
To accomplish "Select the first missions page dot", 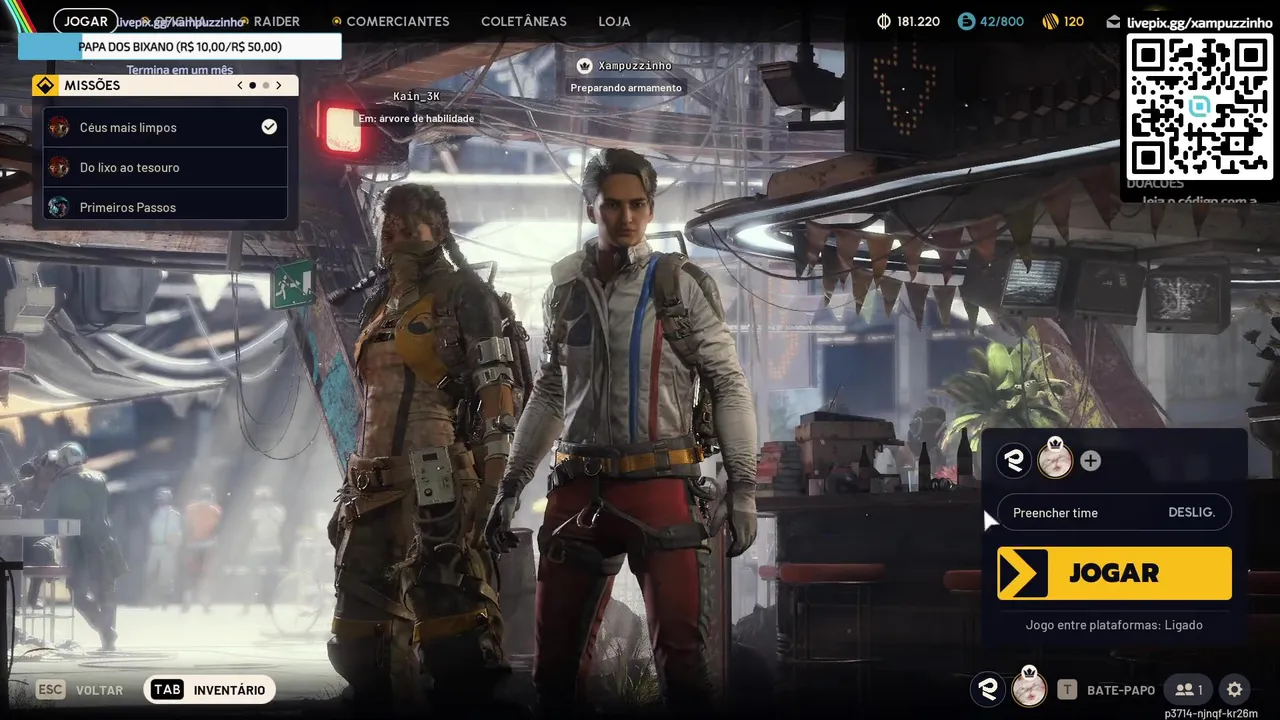I will pyautogui.click(x=253, y=86).
